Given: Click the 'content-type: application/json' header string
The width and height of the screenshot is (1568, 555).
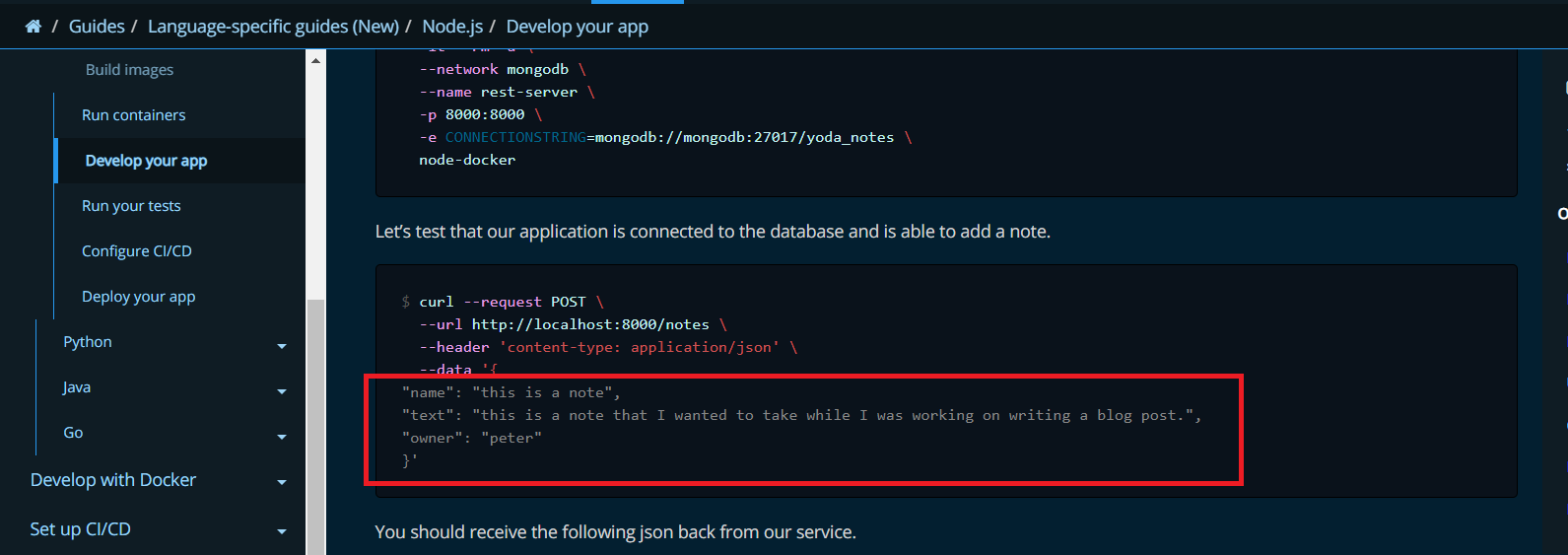Looking at the screenshot, I should (x=640, y=347).
